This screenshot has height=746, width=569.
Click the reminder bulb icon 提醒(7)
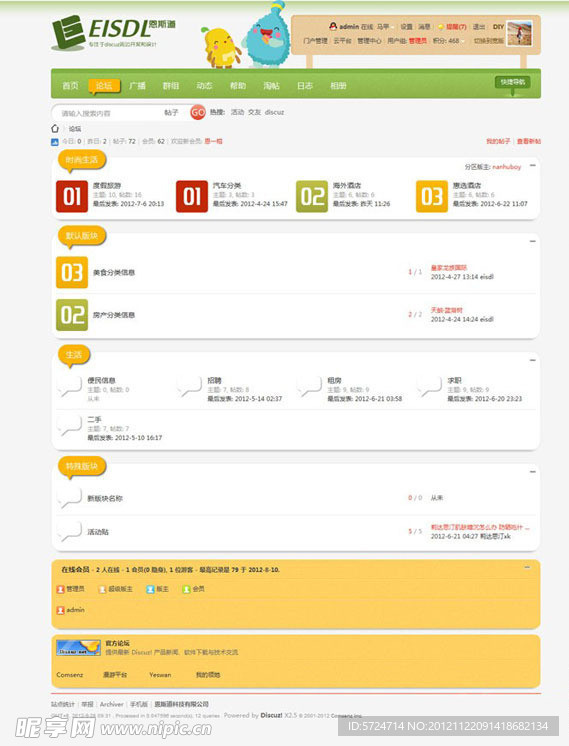441,27
